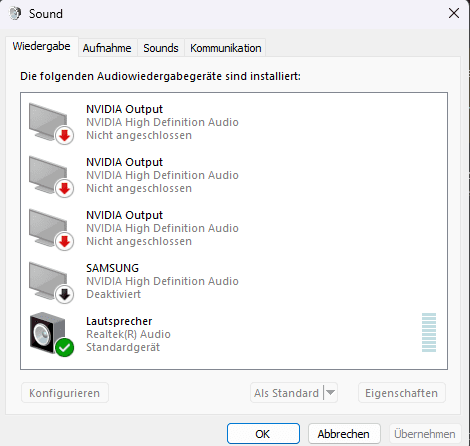Click the green checkmark on Lautsprecher

[x=65, y=347]
